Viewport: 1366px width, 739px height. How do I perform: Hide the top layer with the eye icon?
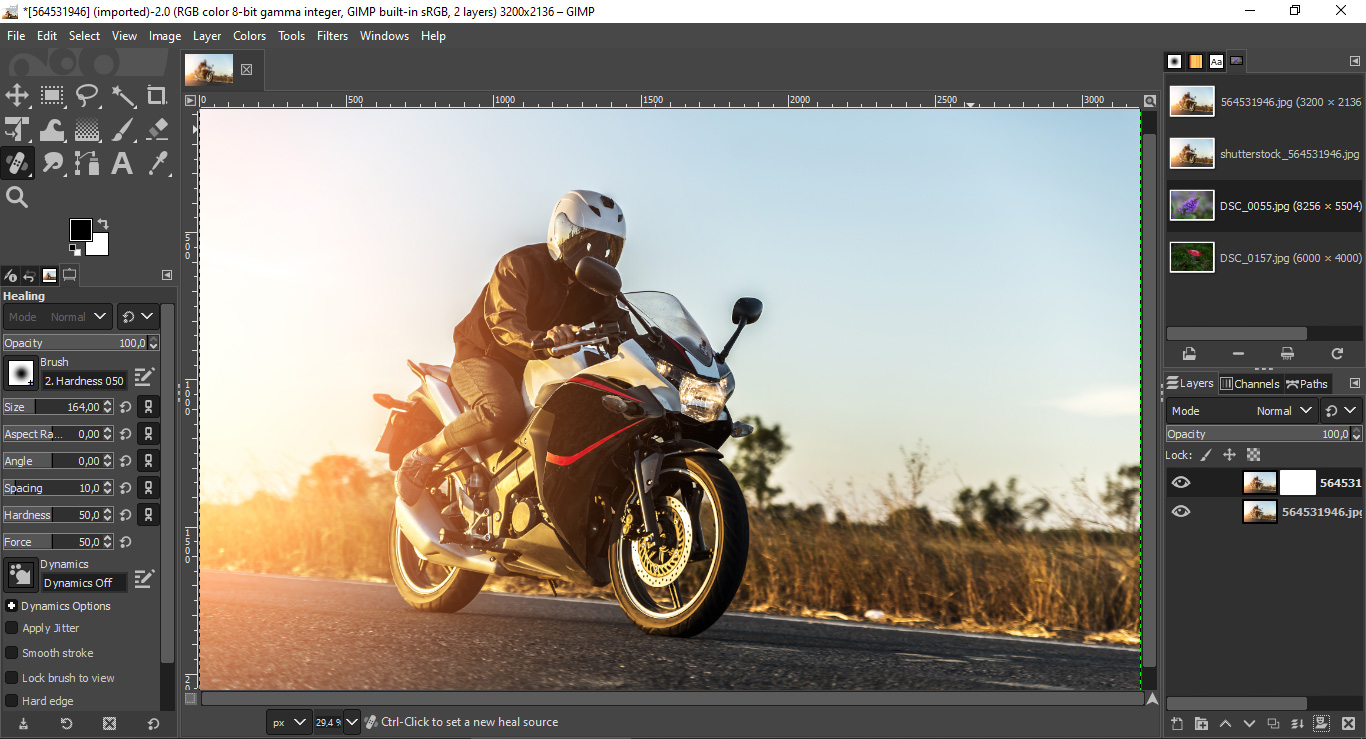[x=1181, y=483]
